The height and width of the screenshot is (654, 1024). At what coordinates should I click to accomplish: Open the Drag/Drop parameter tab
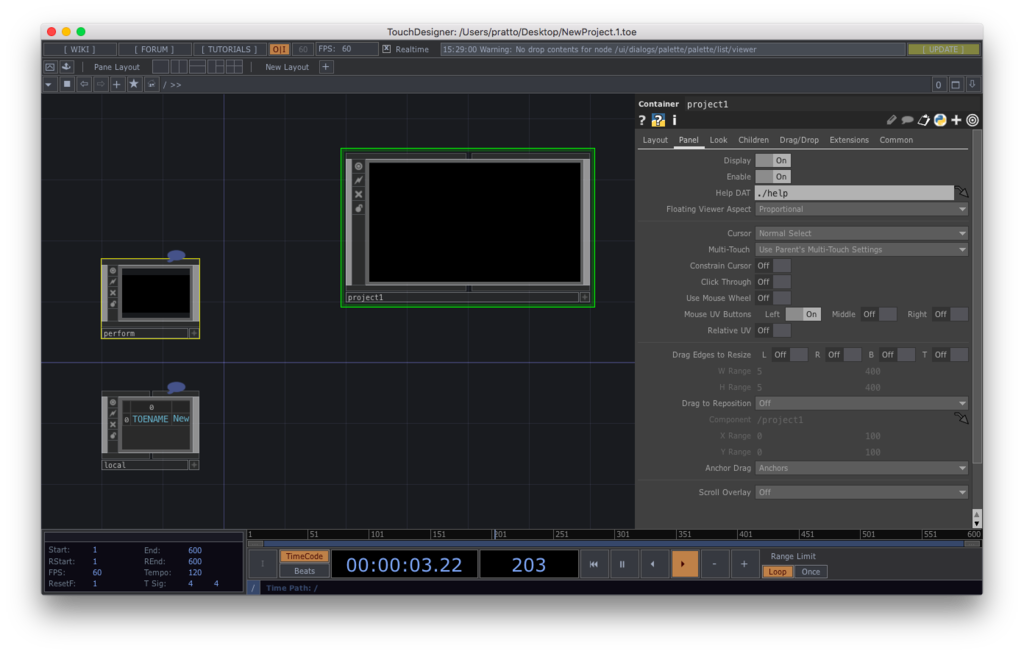799,140
